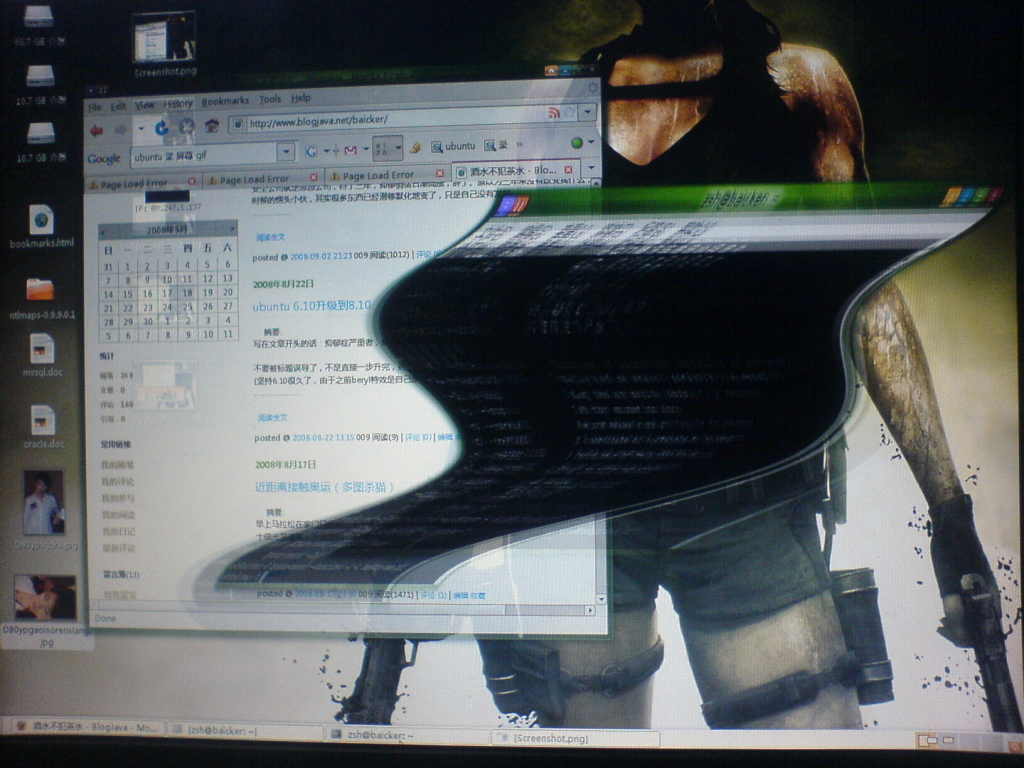This screenshot has width=1024, height=768.
Task: Select the mssql.doc desktop file
Action: [x=42, y=356]
